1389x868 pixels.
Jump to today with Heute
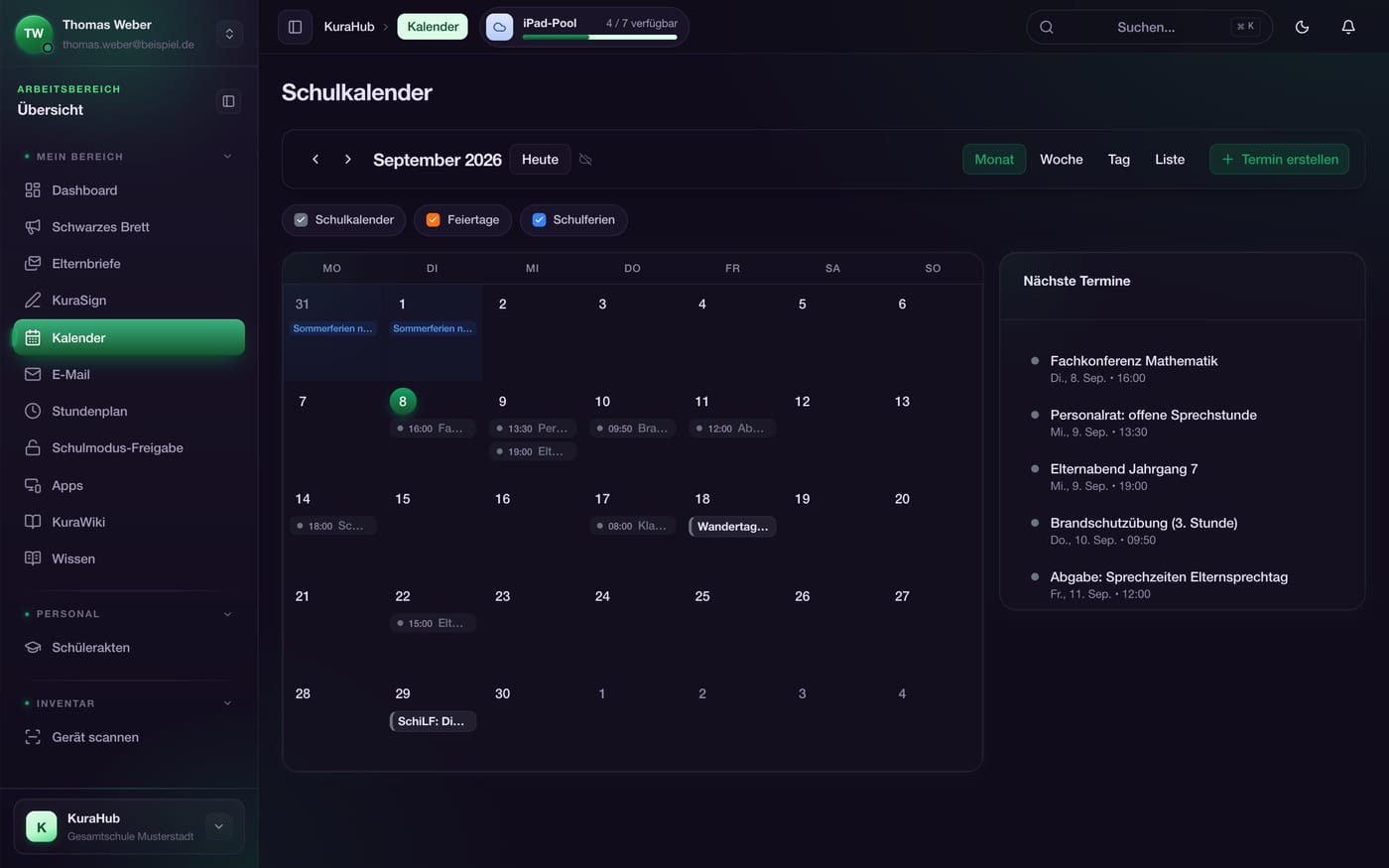coord(540,160)
